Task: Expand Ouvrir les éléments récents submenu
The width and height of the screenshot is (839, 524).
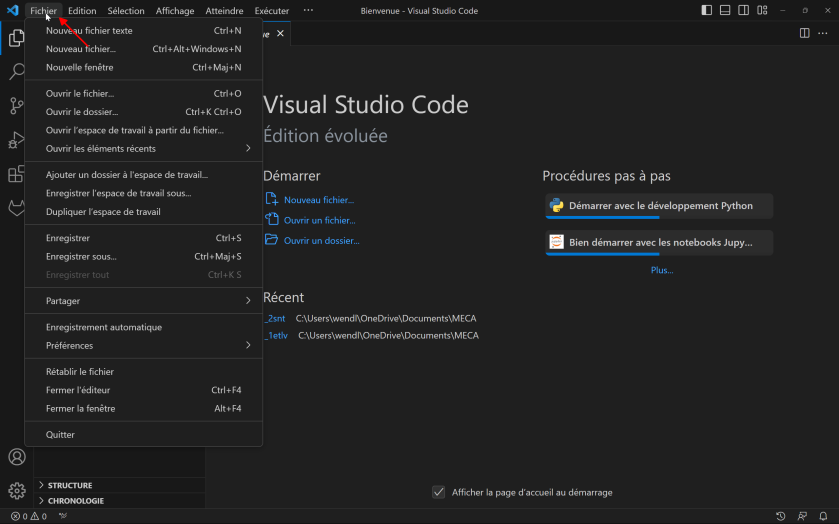Action: coord(143,148)
